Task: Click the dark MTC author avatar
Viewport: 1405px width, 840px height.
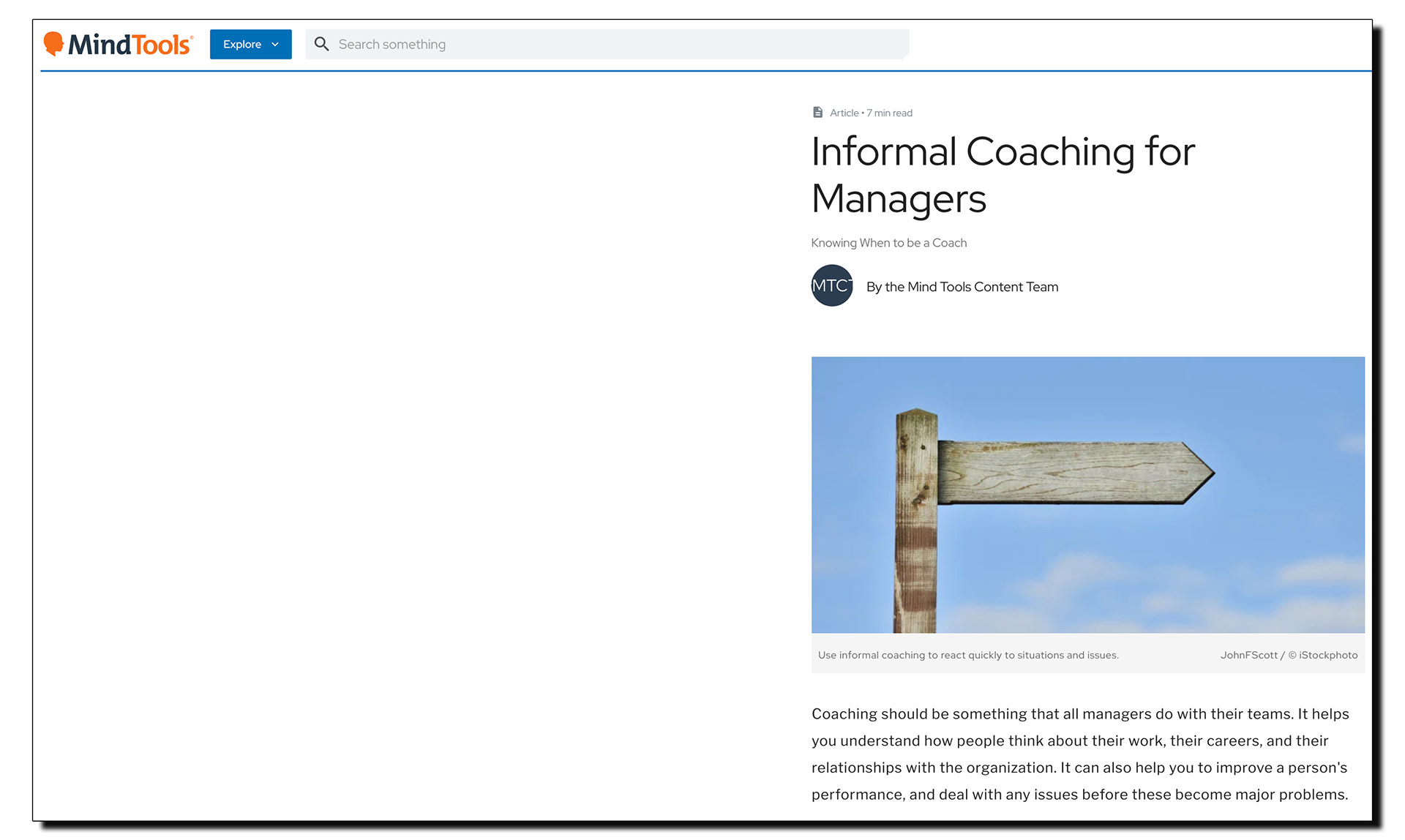Action: click(x=831, y=286)
